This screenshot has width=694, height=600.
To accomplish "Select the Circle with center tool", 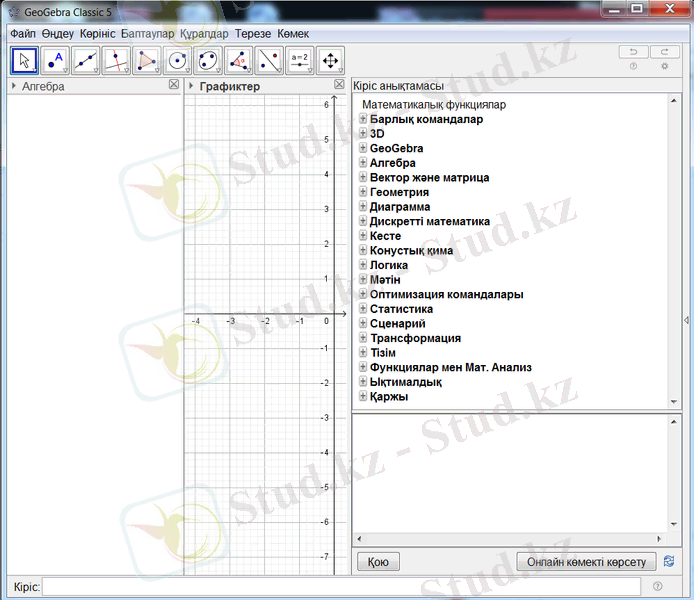I will (x=177, y=61).
